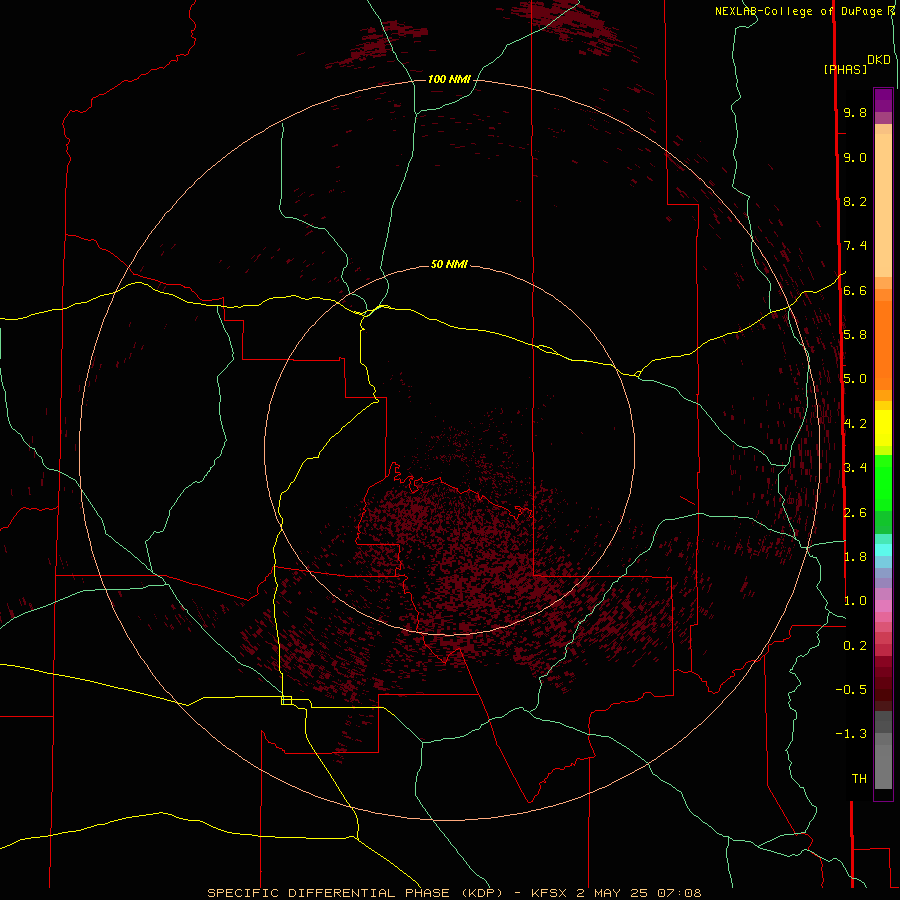This screenshot has height=900, width=900.
Task: Click the 1.8 scale value
Action: coord(855,557)
